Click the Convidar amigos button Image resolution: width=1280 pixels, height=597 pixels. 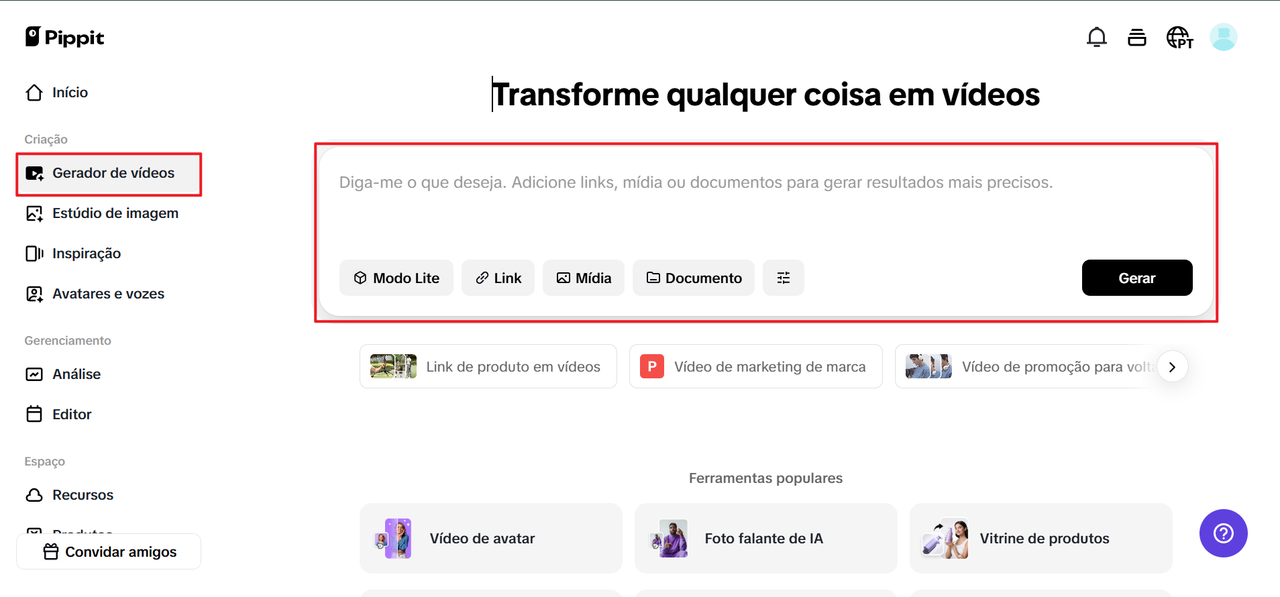coord(109,552)
